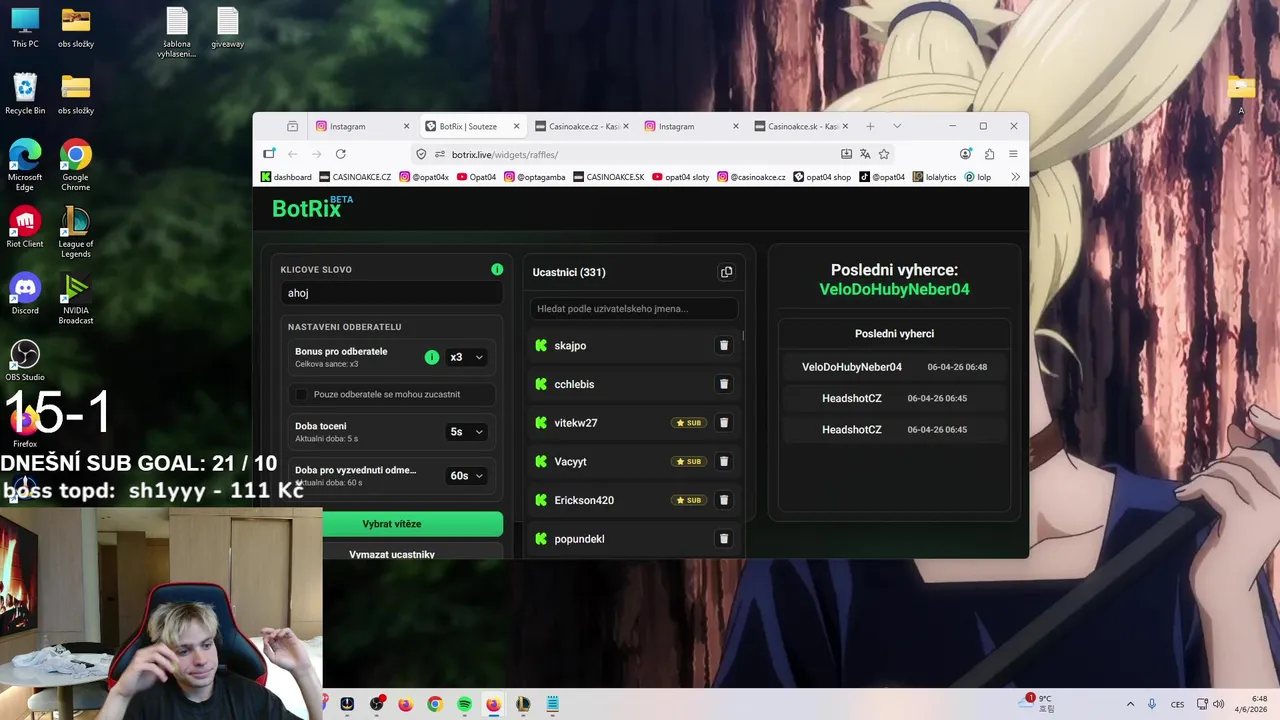Click the BotRix logo

pyautogui.click(x=312, y=207)
